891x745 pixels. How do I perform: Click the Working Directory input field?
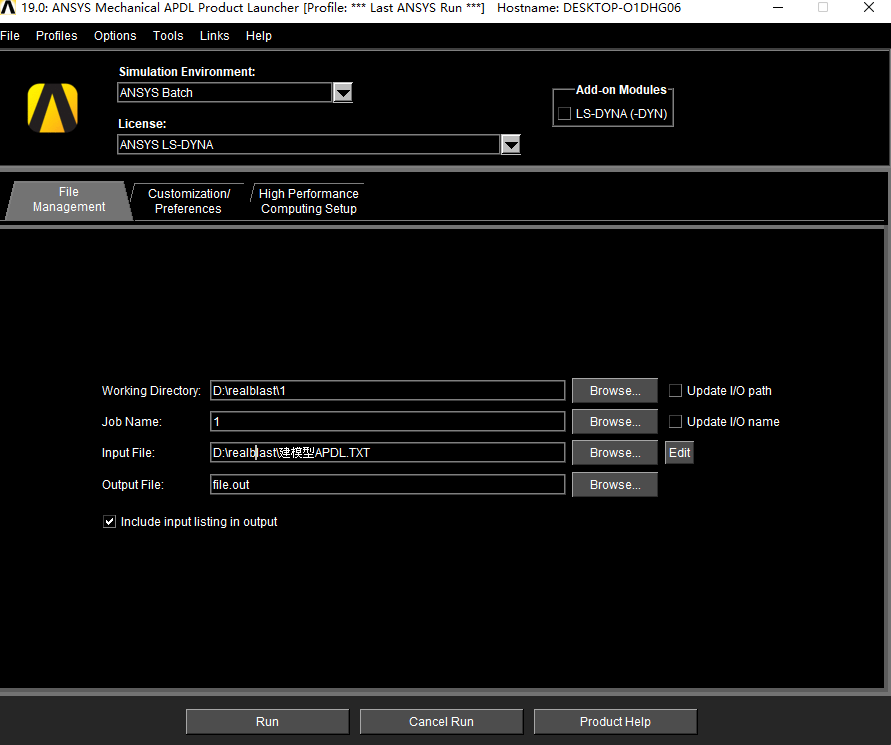388,390
